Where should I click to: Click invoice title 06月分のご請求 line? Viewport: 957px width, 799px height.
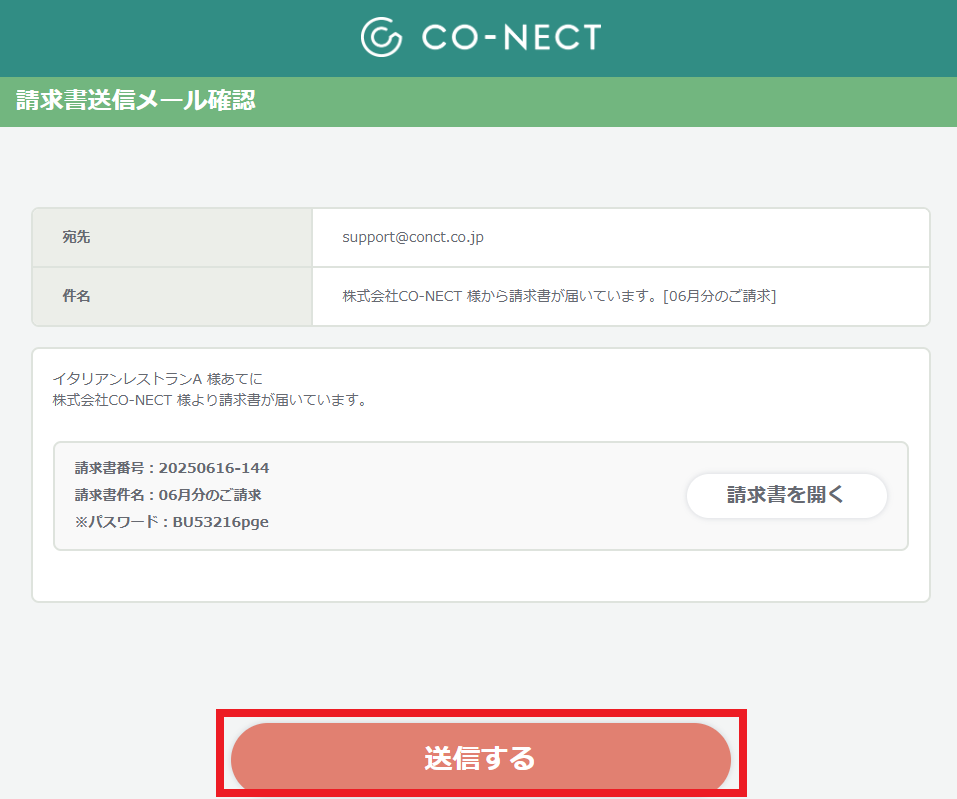[x=168, y=495]
